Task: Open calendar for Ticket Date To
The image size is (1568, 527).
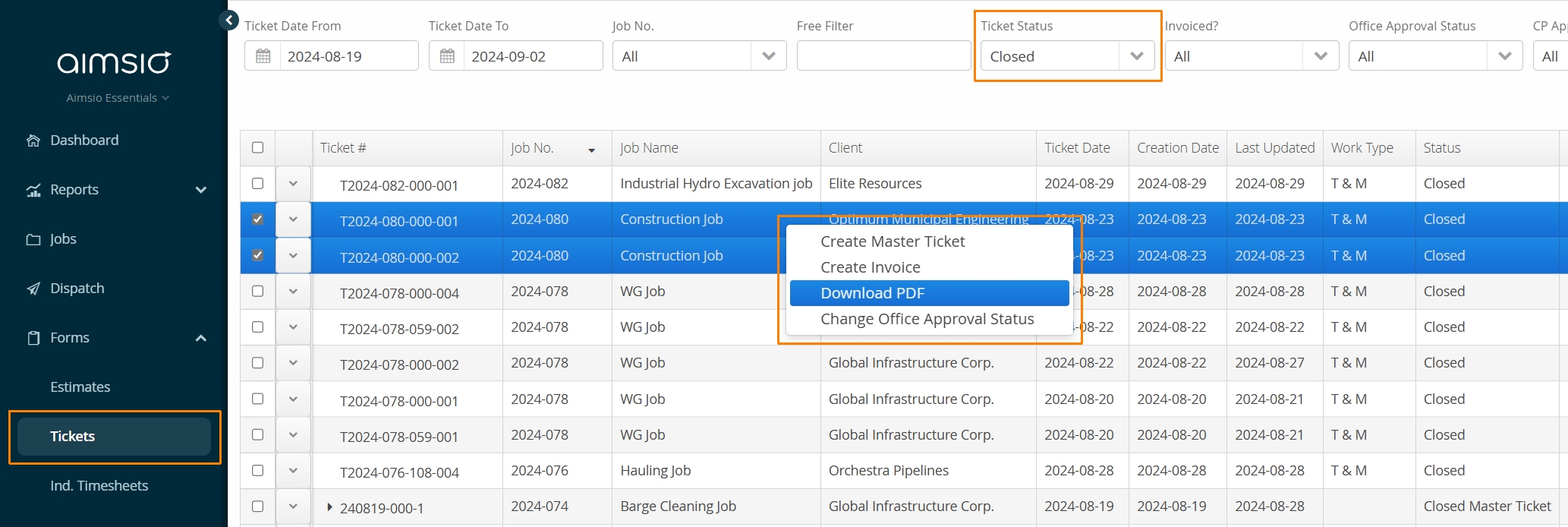Action: pos(448,56)
